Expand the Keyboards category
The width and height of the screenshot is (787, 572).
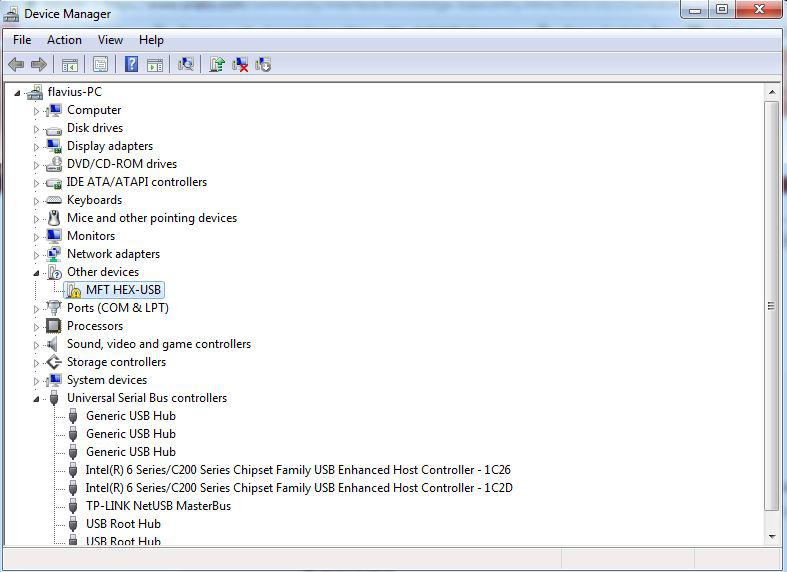36,201
